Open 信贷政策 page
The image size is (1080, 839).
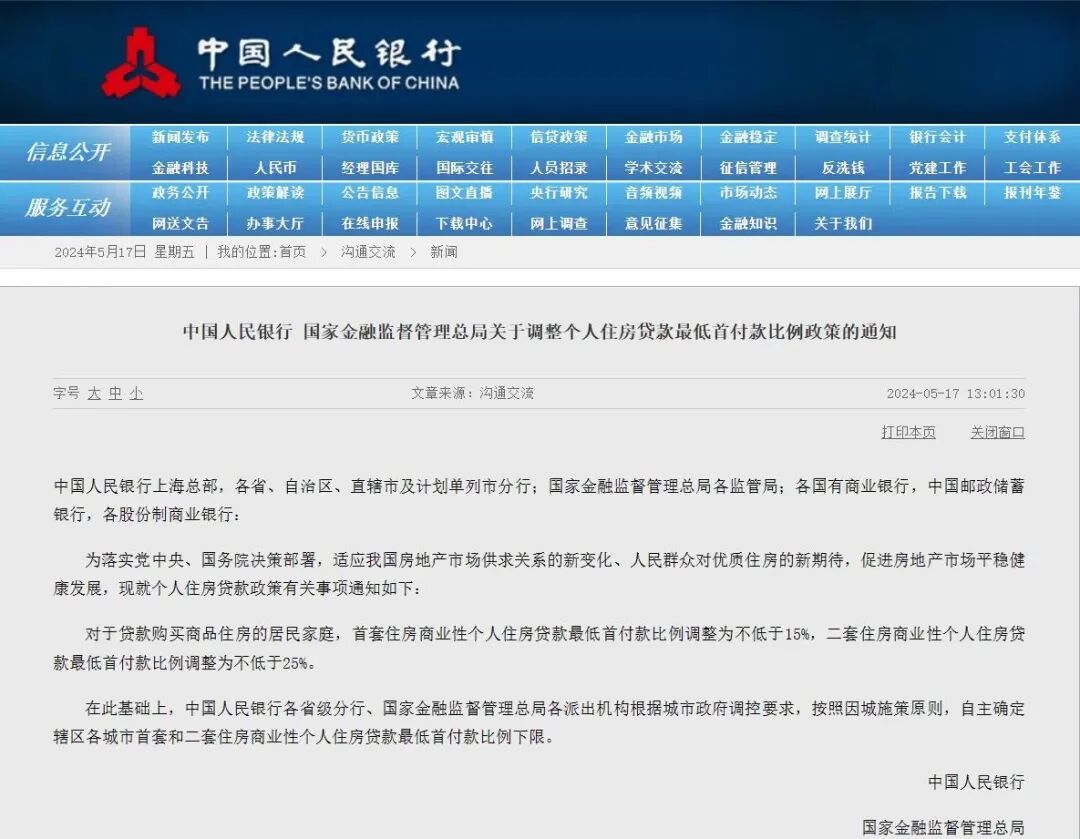click(559, 137)
